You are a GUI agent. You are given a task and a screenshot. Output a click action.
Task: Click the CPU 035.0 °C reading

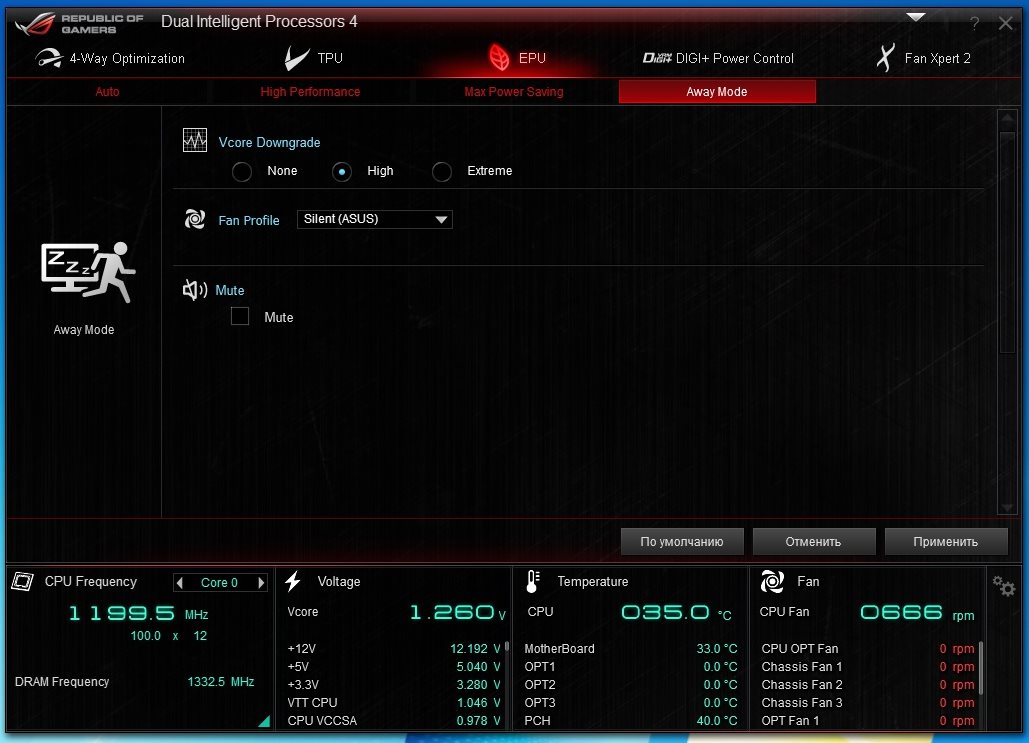pyautogui.click(x=676, y=612)
